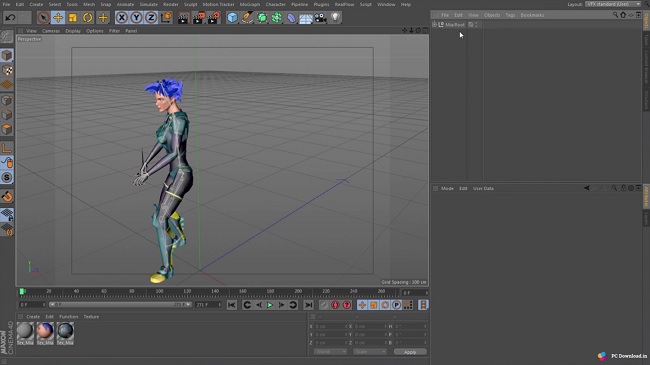650x365 pixels.
Task: Open the World coordinate dropdown
Action: point(330,352)
